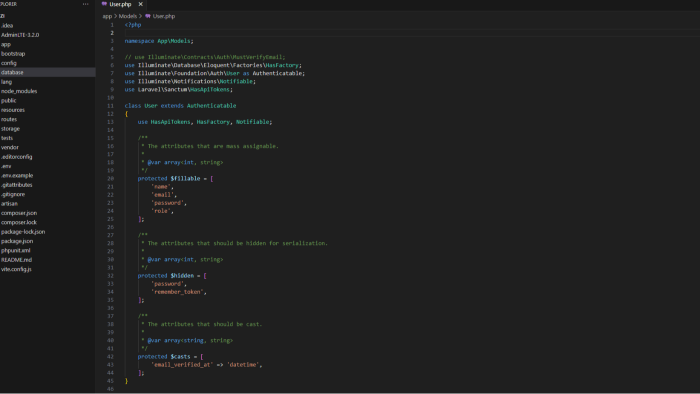Click the 'namespace App\Models;' line

pos(159,41)
